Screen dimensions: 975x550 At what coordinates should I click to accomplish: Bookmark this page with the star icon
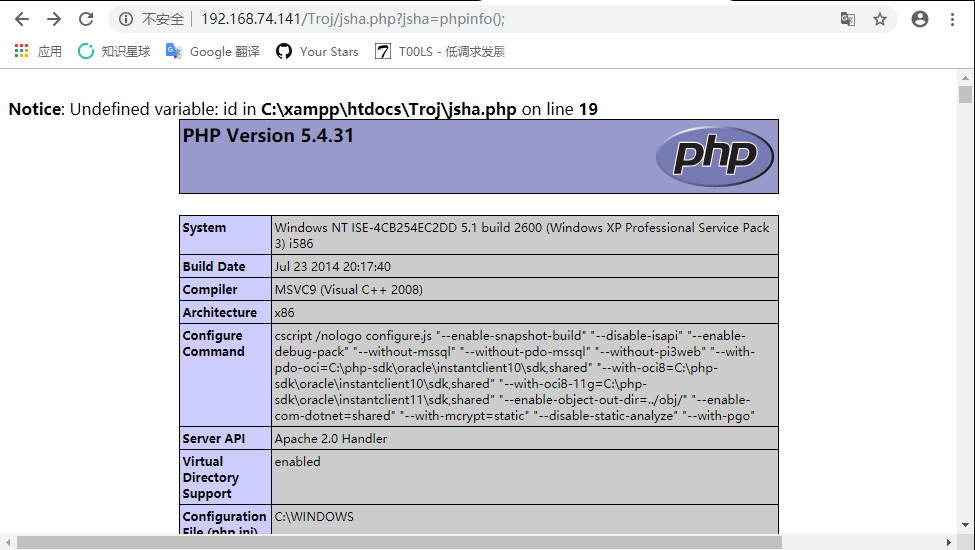[x=880, y=19]
